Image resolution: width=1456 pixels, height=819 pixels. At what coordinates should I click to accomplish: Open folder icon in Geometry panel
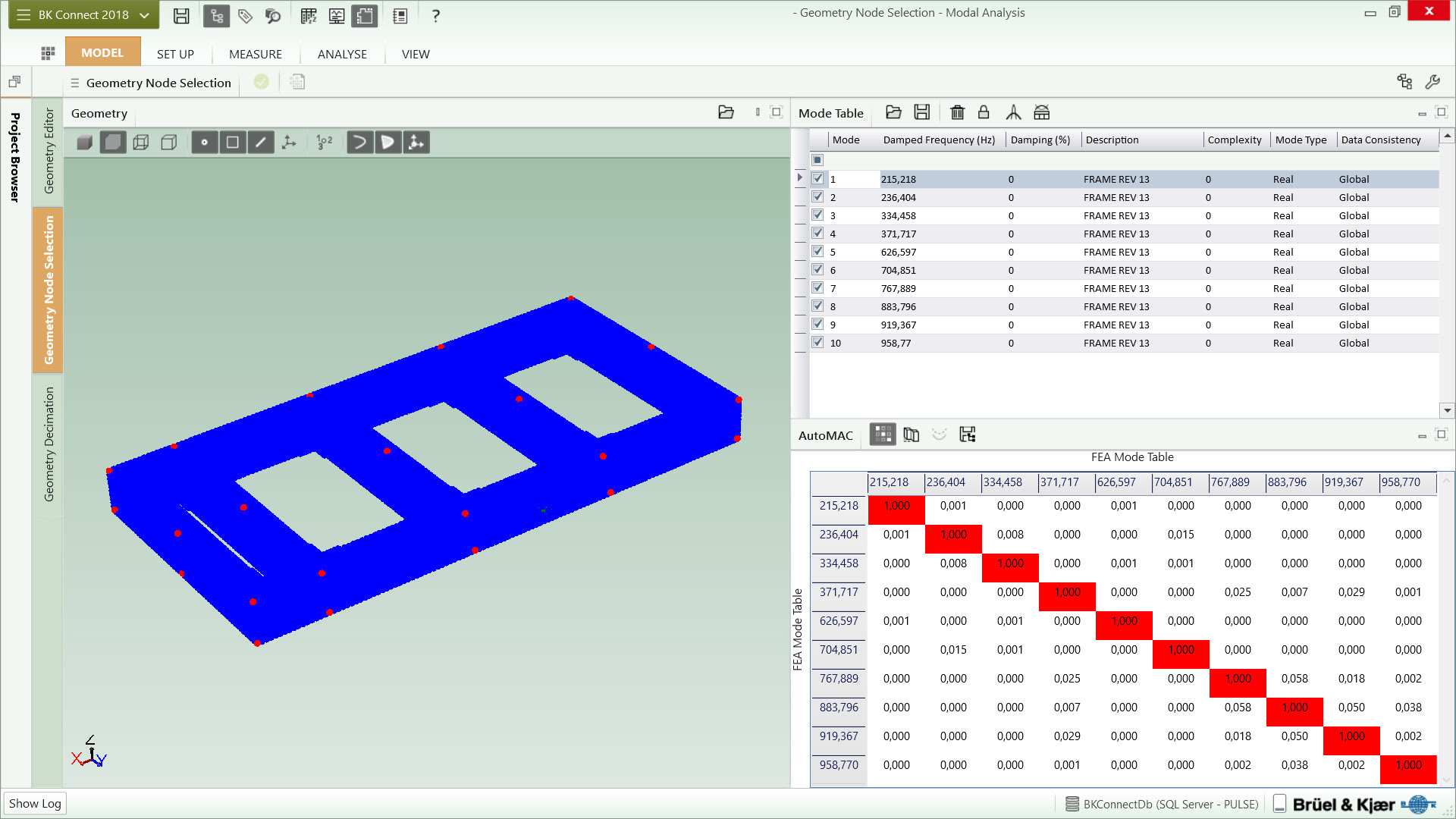(726, 113)
